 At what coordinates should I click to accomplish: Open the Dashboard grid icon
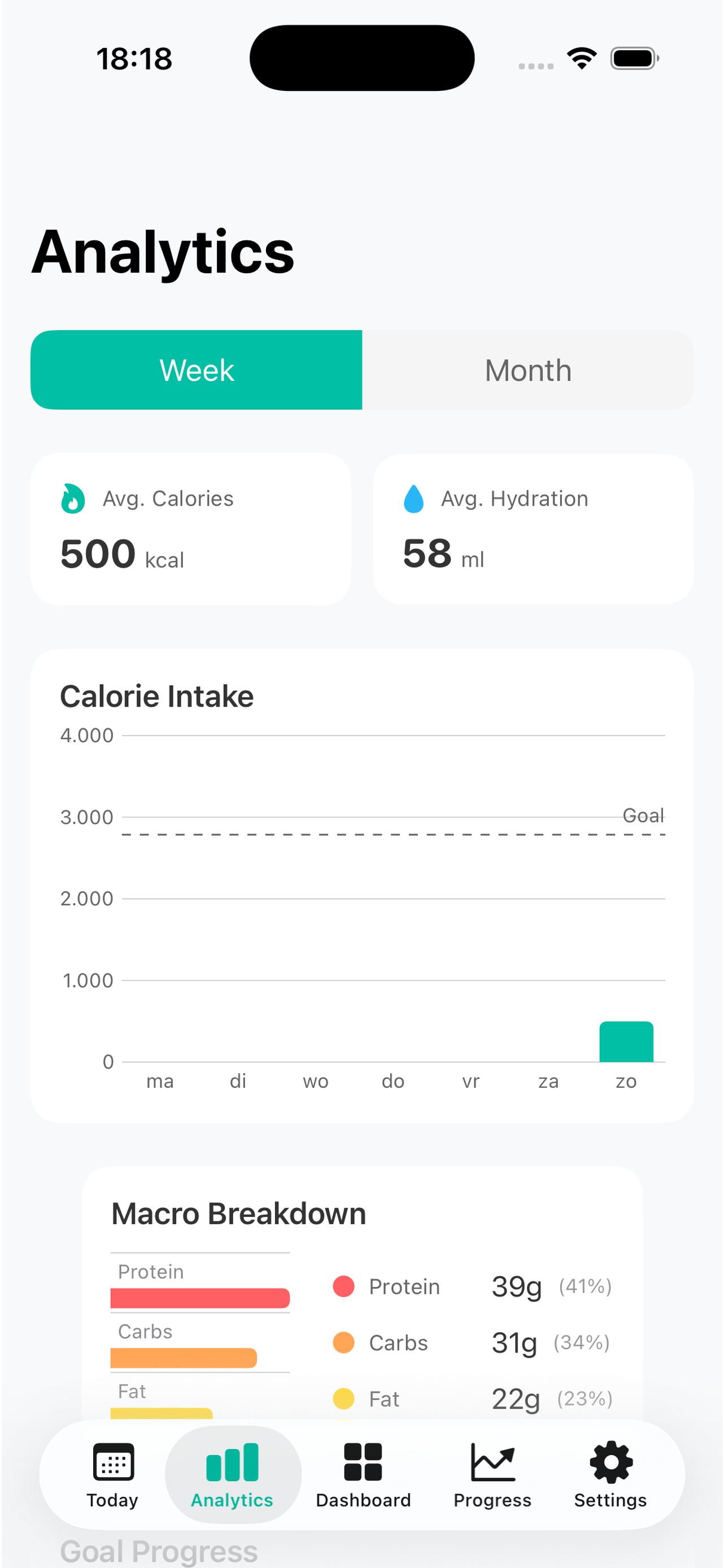tap(363, 1461)
